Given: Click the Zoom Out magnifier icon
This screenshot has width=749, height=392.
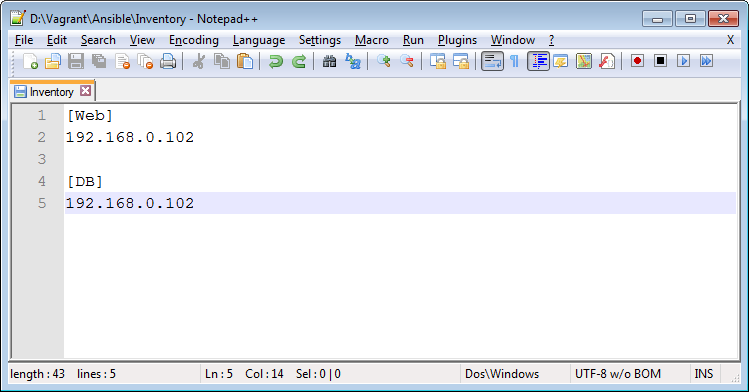Looking at the screenshot, I should 407,61.
